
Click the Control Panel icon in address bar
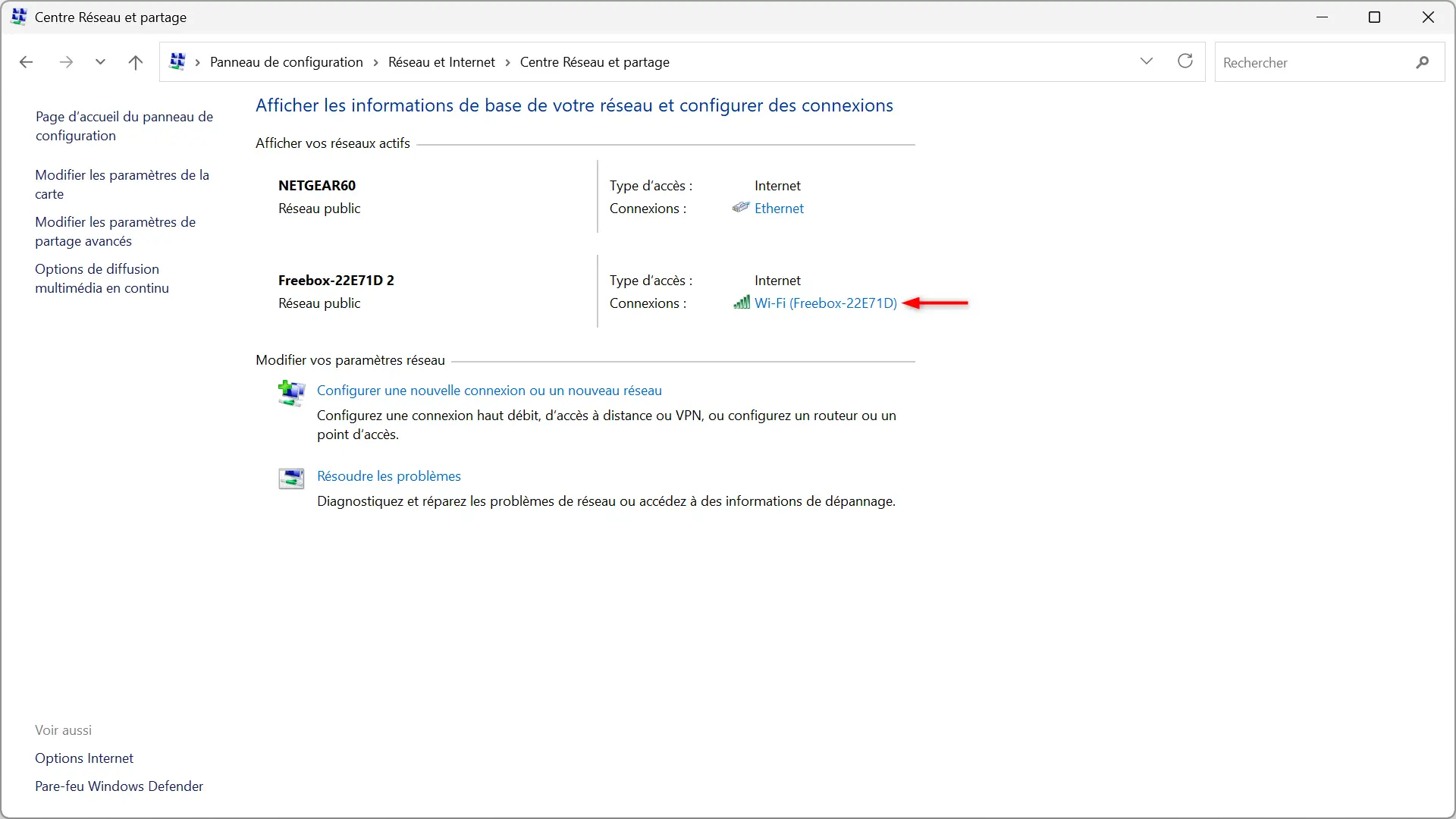pos(177,61)
